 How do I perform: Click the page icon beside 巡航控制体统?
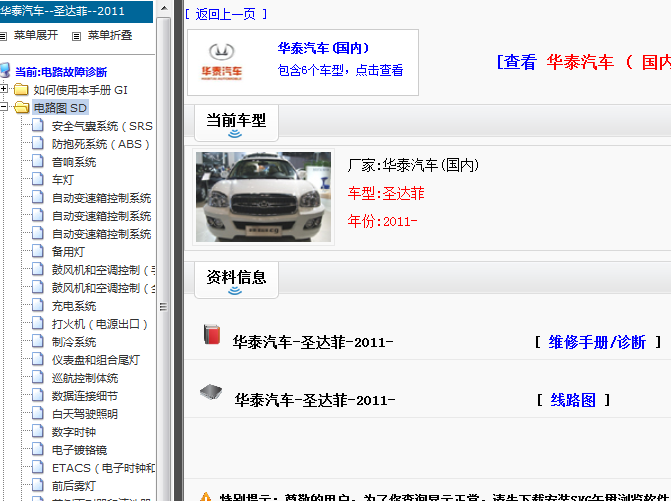point(38,377)
